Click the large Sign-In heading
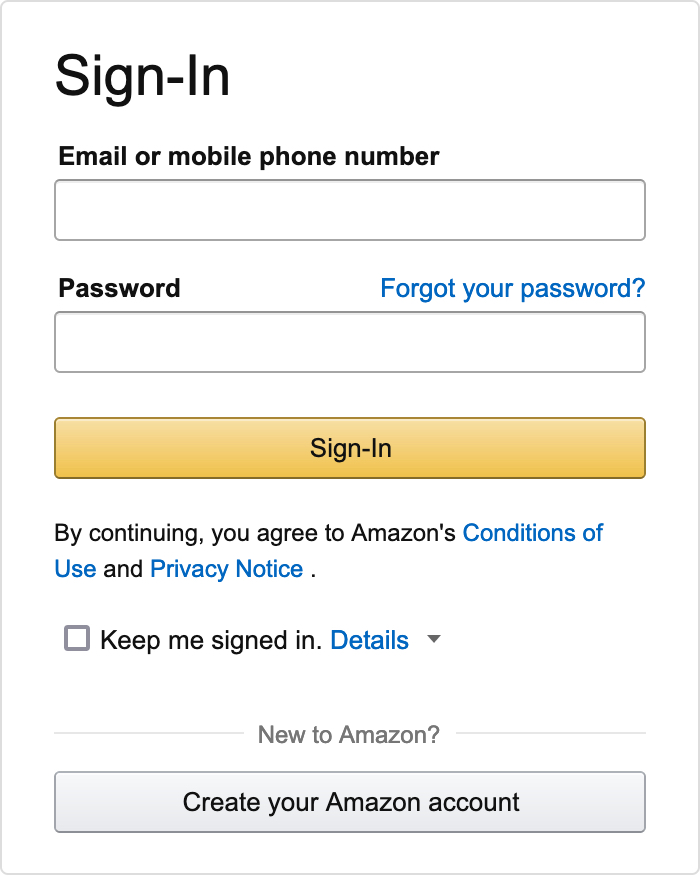 (x=142, y=77)
